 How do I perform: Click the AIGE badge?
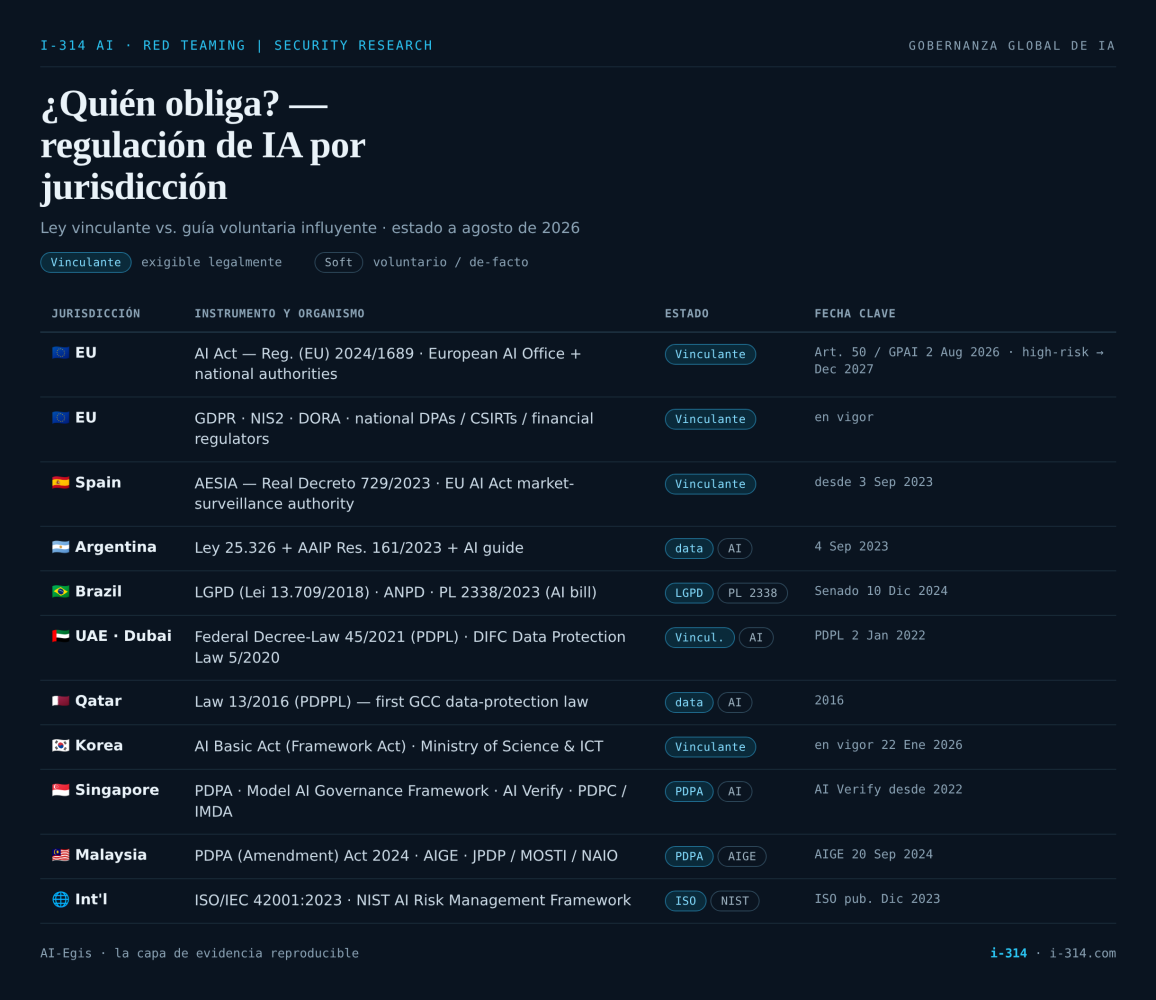(742, 856)
